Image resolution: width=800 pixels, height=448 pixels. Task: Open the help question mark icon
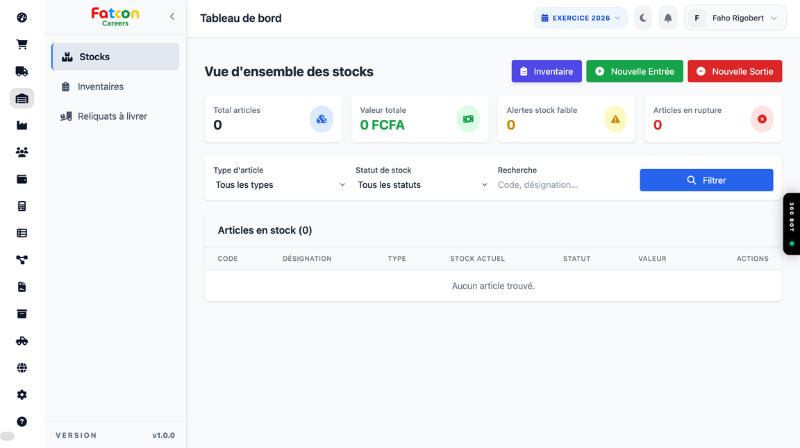[x=22, y=421]
